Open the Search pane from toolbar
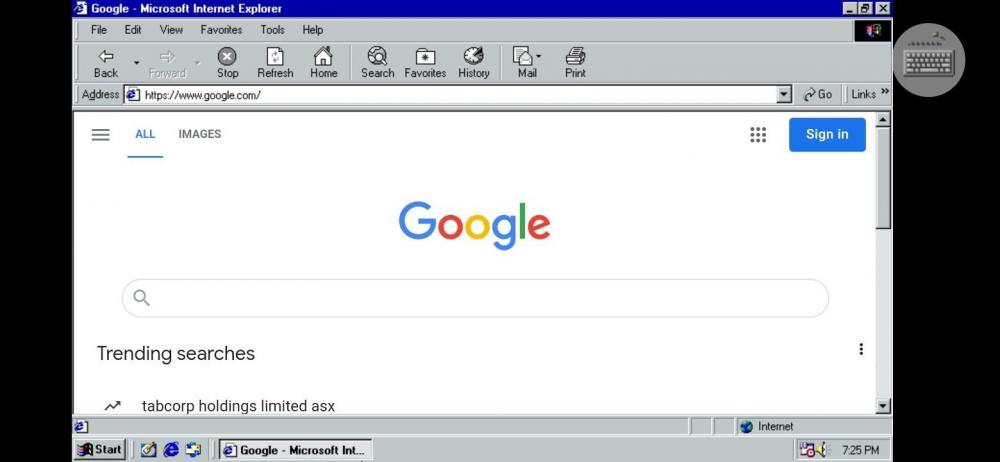This screenshot has height=462, width=1000. point(377,63)
